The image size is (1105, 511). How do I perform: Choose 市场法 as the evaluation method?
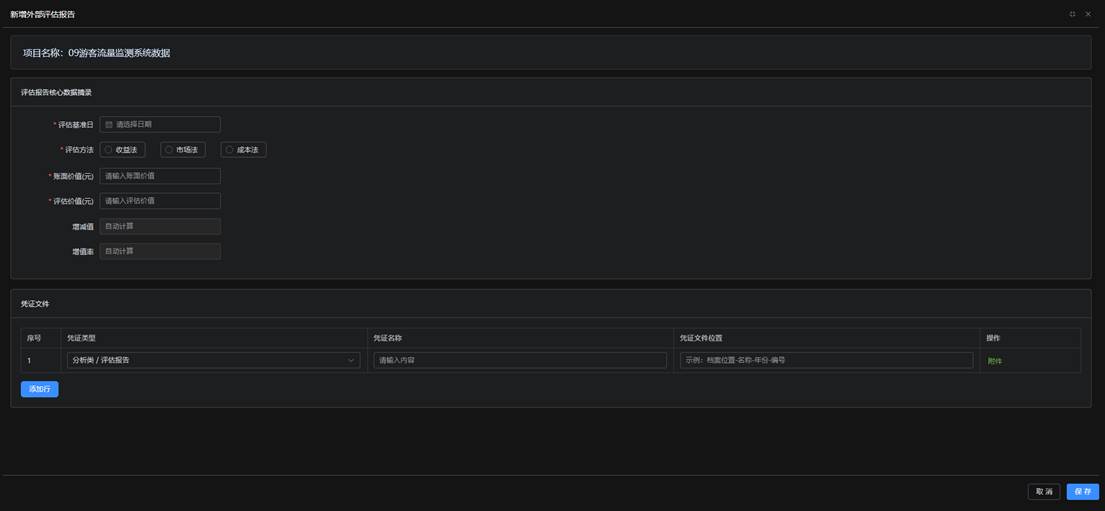tap(169, 150)
